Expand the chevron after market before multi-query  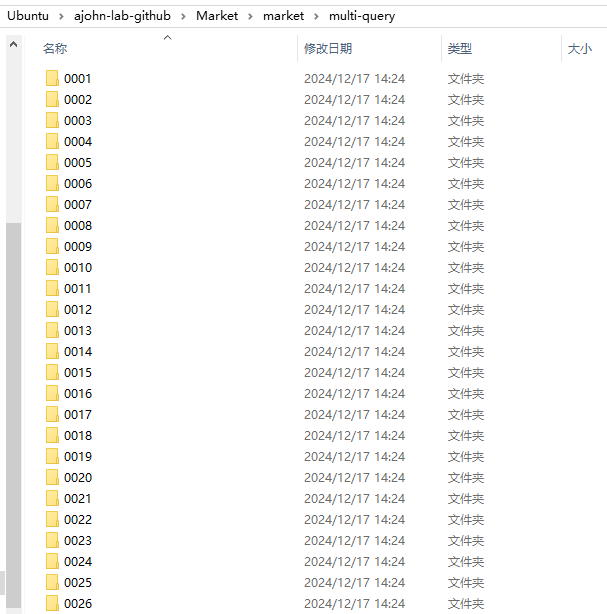316,16
